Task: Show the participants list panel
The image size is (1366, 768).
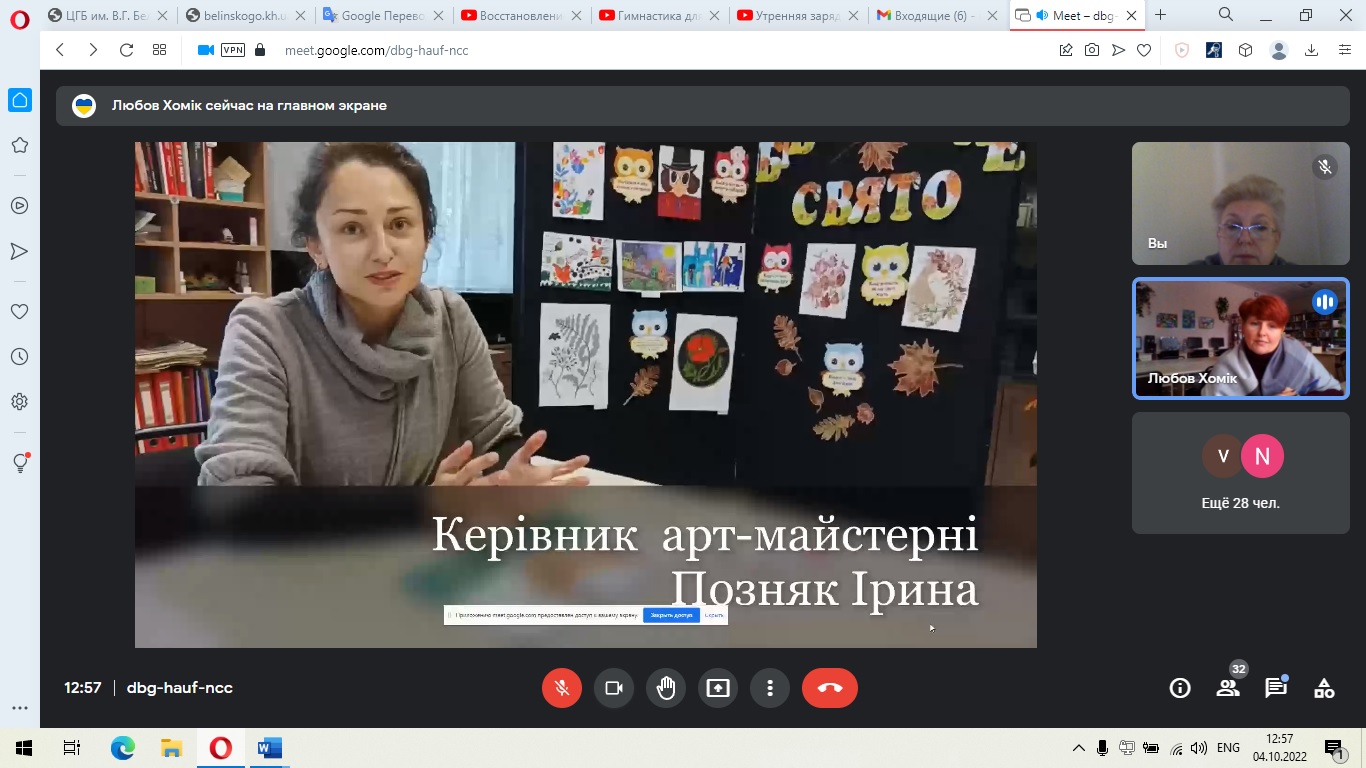Action: point(1228,688)
